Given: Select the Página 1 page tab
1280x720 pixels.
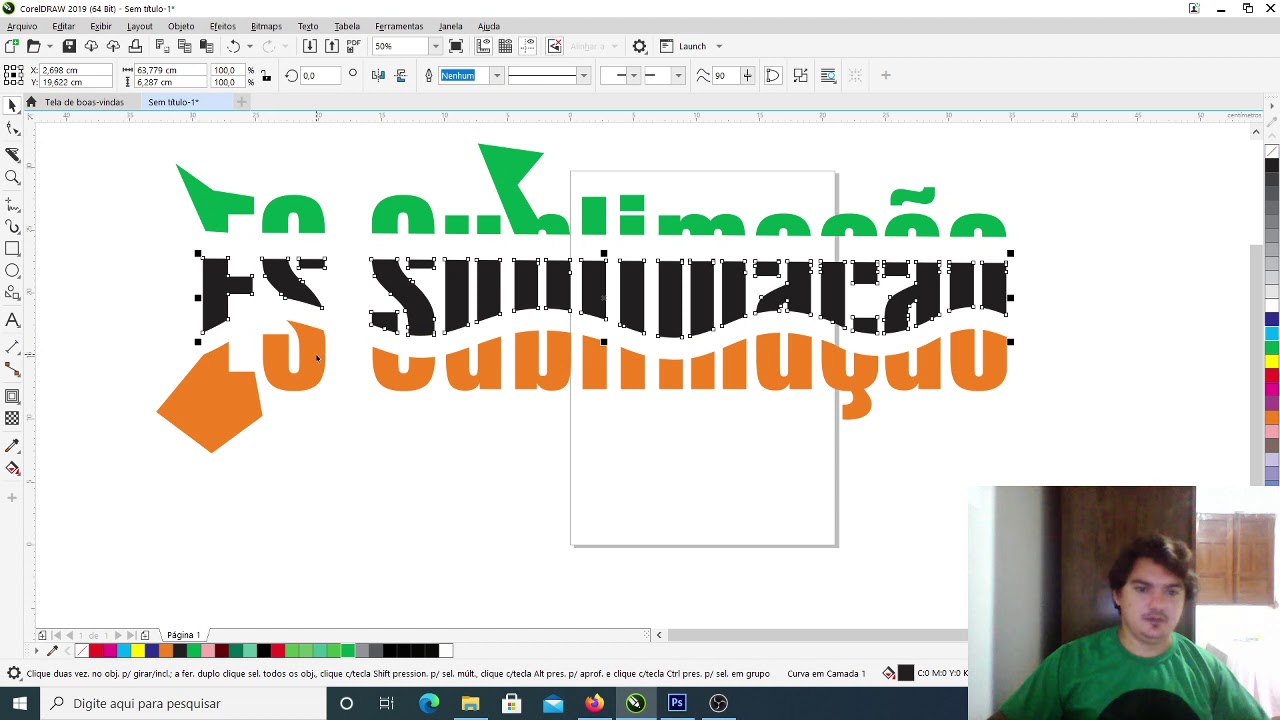Looking at the screenshot, I should (183, 635).
